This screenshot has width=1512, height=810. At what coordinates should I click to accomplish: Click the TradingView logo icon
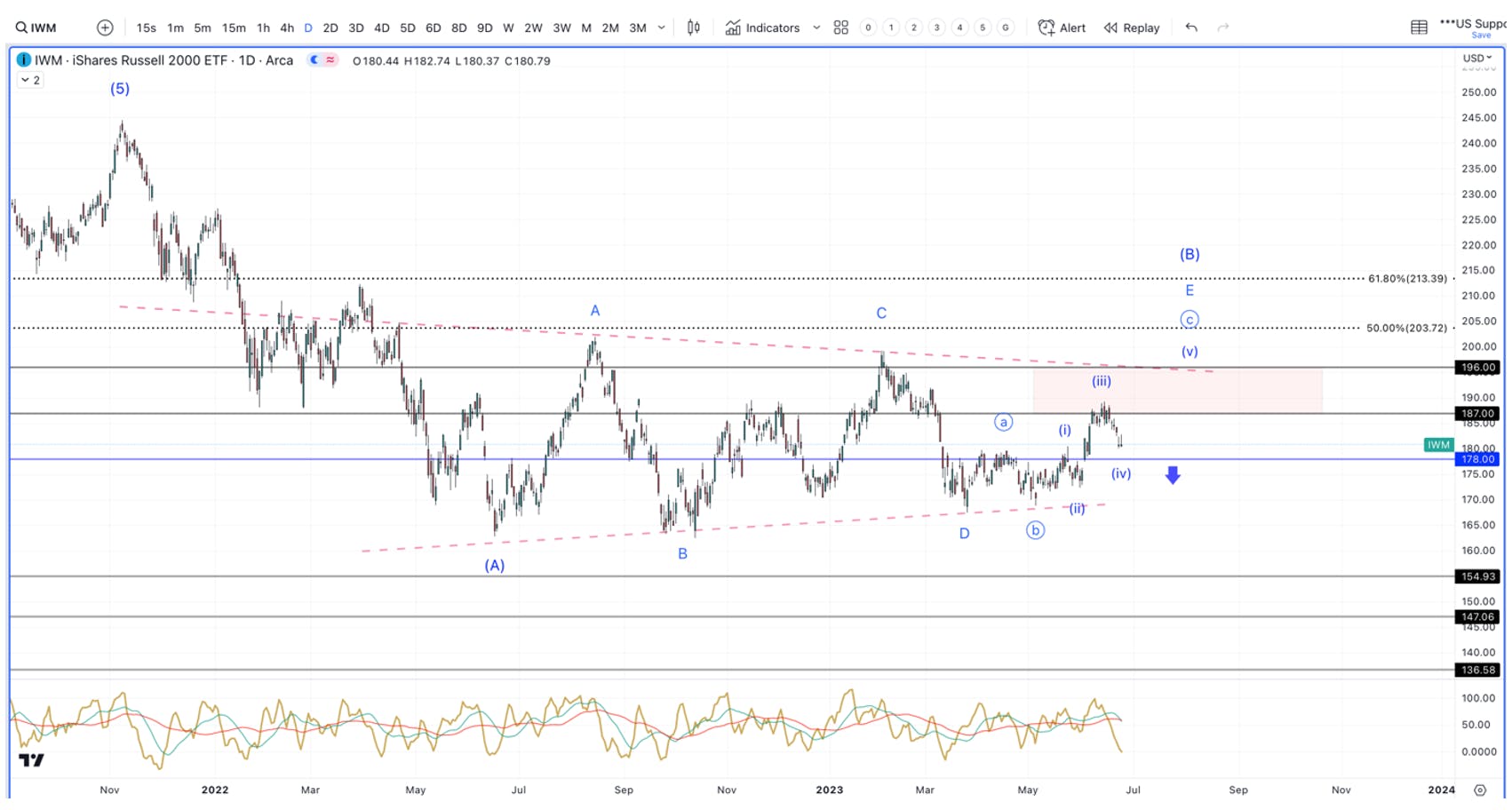coord(31,760)
